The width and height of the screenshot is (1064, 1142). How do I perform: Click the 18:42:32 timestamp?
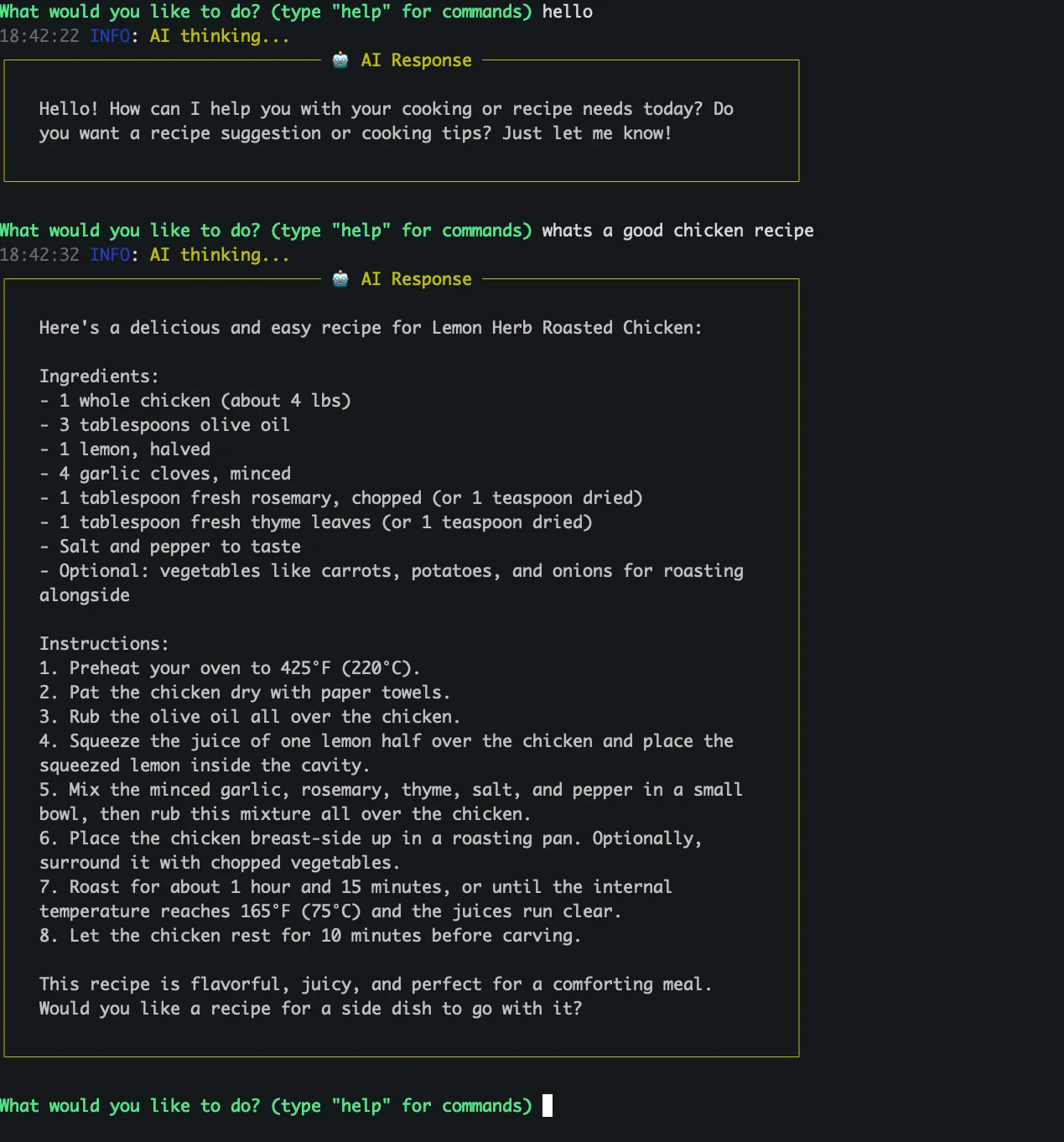[39, 255]
